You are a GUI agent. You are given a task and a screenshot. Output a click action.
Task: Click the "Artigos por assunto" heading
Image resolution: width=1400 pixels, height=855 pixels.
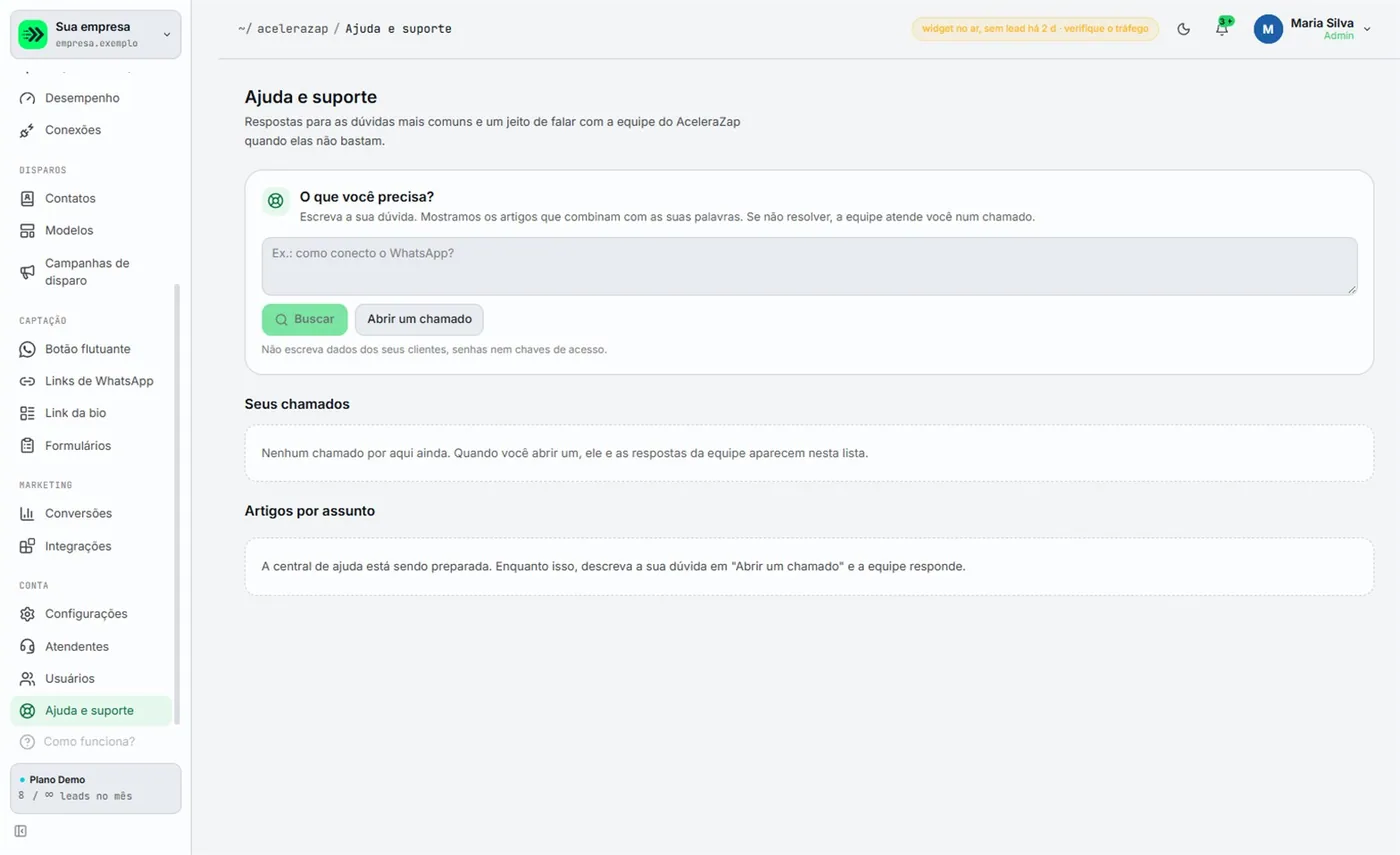point(310,511)
